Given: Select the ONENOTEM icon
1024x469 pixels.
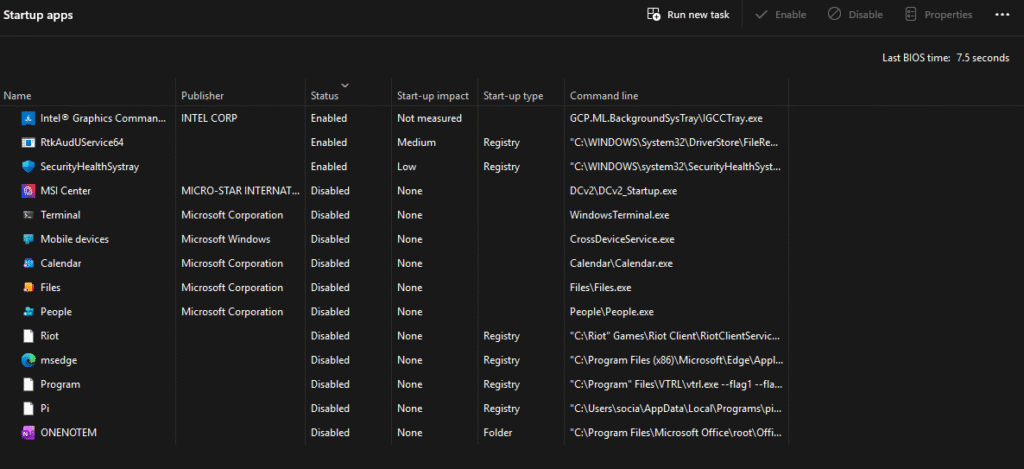Looking at the screenshot, I should point(27,432).
